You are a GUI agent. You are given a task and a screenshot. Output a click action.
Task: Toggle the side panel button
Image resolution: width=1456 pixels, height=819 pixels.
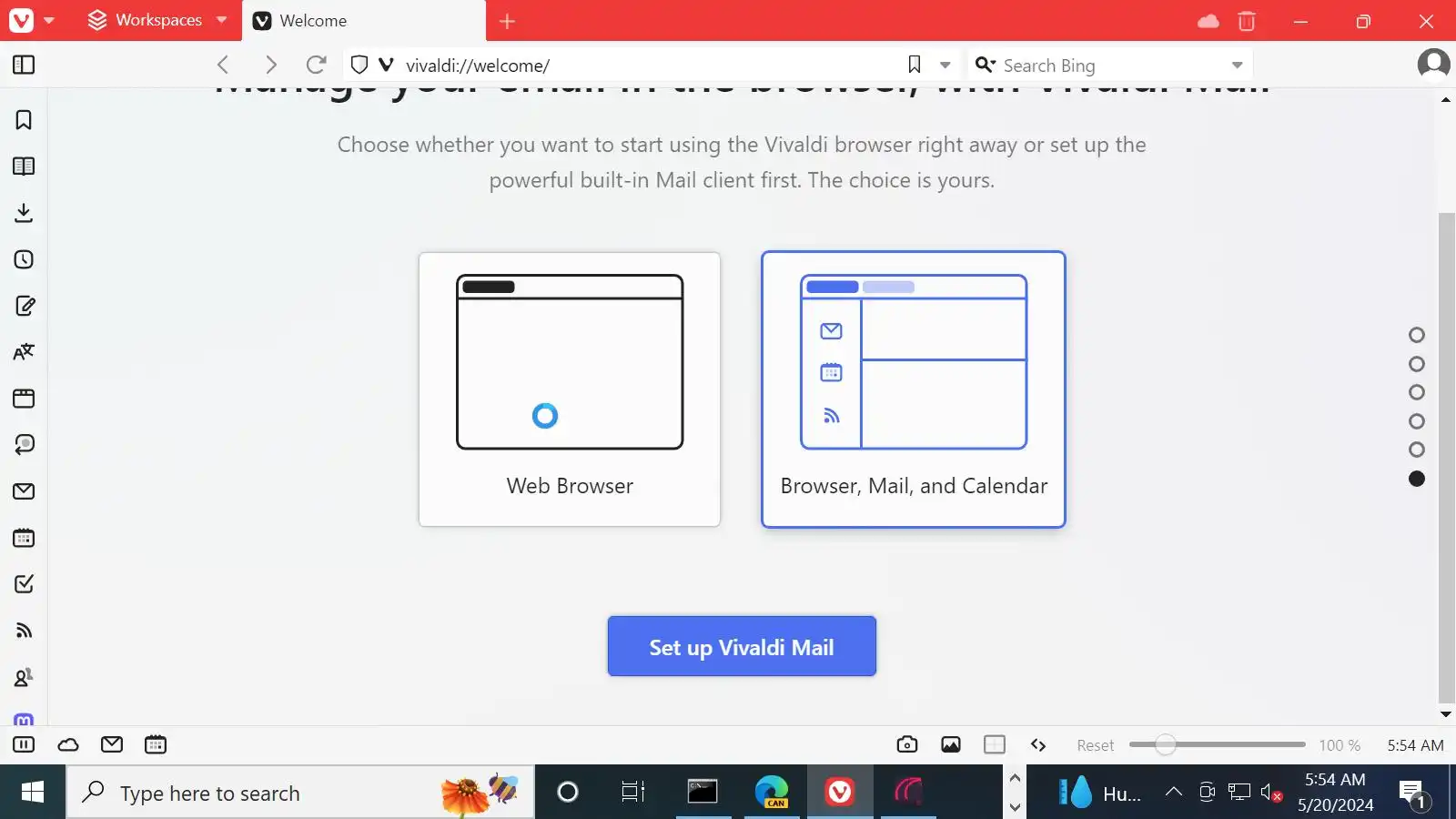[x=24, y=65]
